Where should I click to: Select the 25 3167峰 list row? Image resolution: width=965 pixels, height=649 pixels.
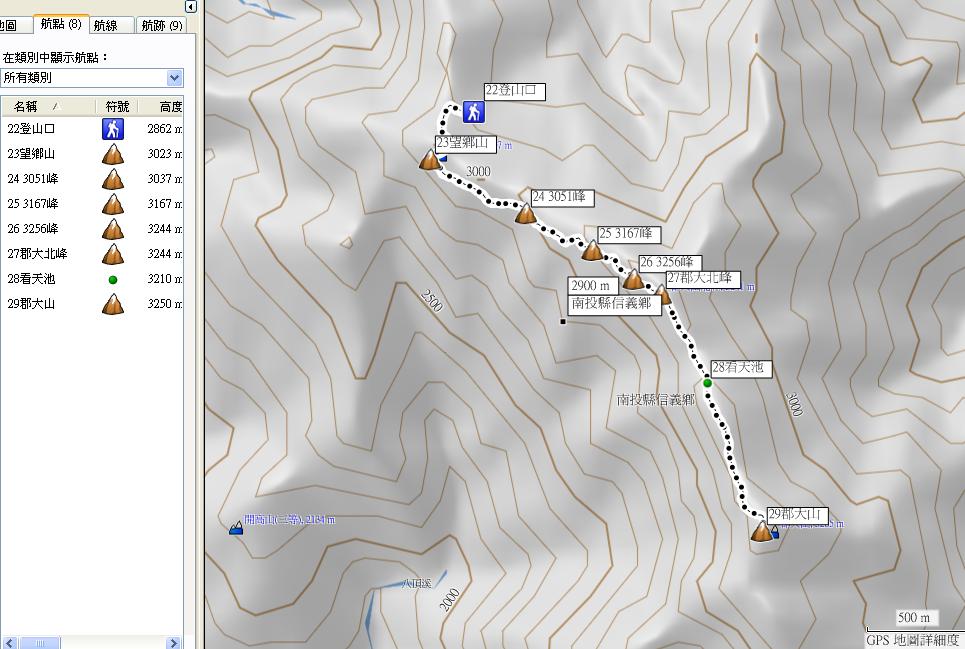click(x=92, y=204)
